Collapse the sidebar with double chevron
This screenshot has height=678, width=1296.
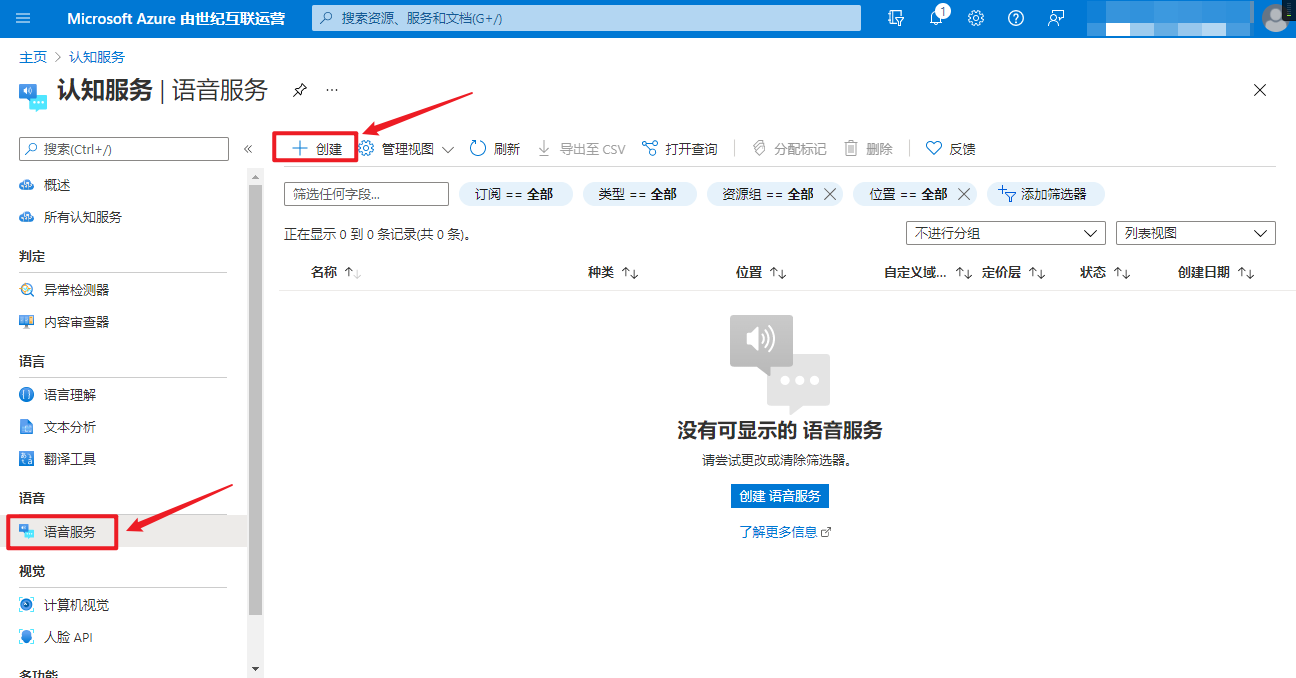(x=248, y=149)
